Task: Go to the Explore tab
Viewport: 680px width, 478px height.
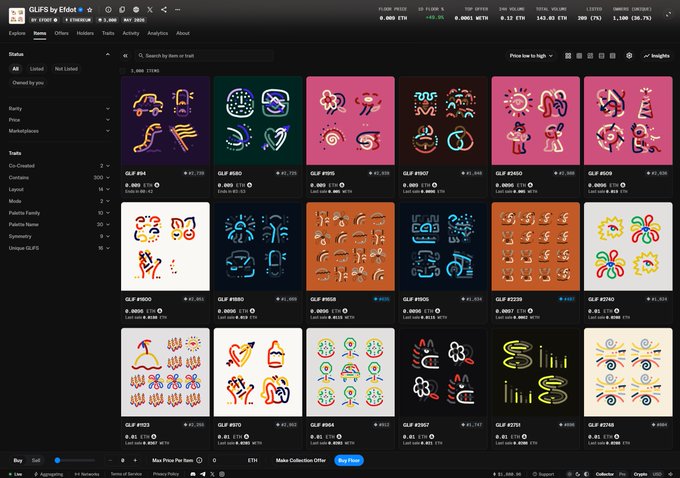Action: [x=17, y=33]
